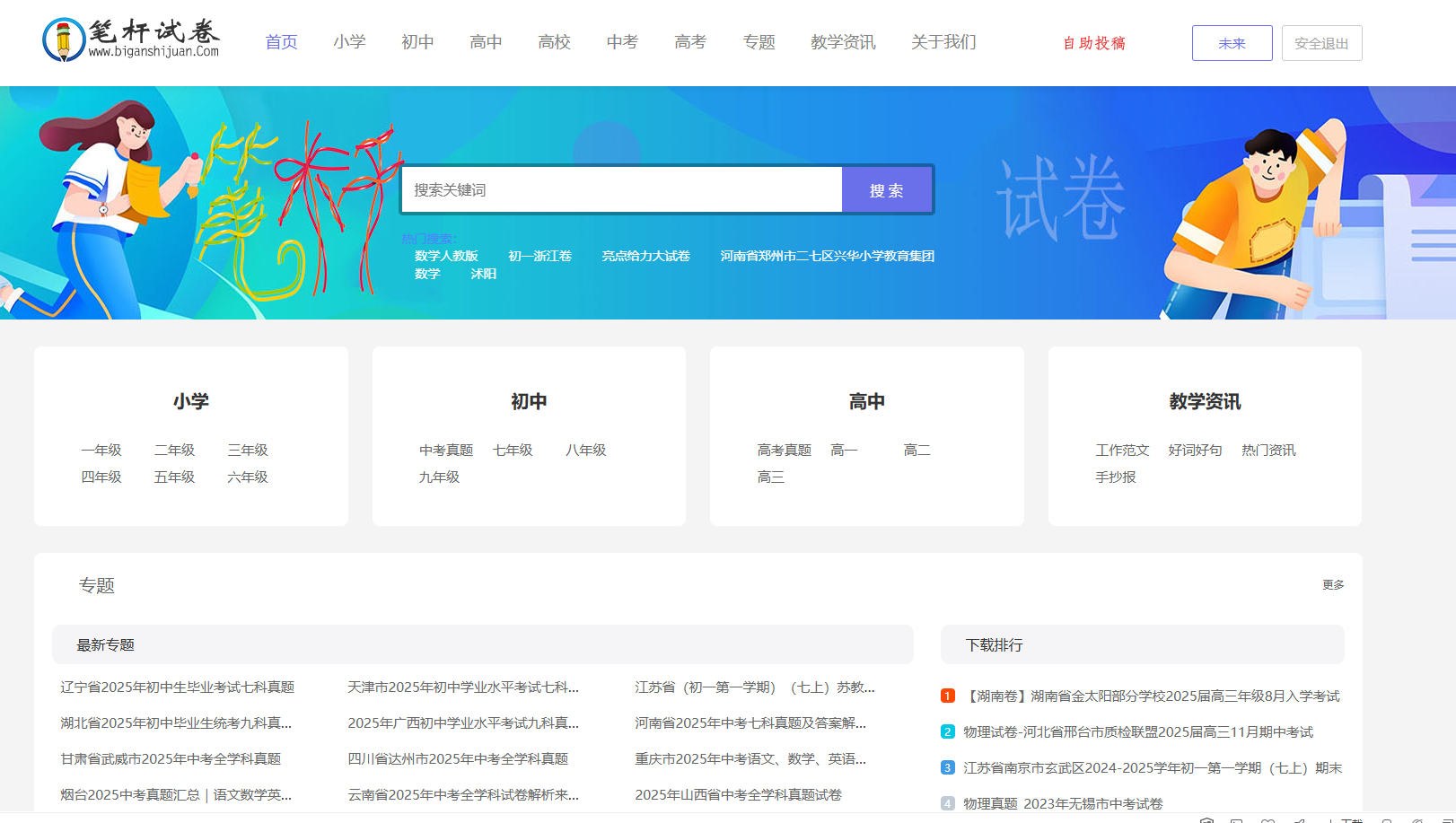Open 2025年山西省中考全学科真题试卷
1456x823 pixels.
pyautogui.click(x=739, y=794)
